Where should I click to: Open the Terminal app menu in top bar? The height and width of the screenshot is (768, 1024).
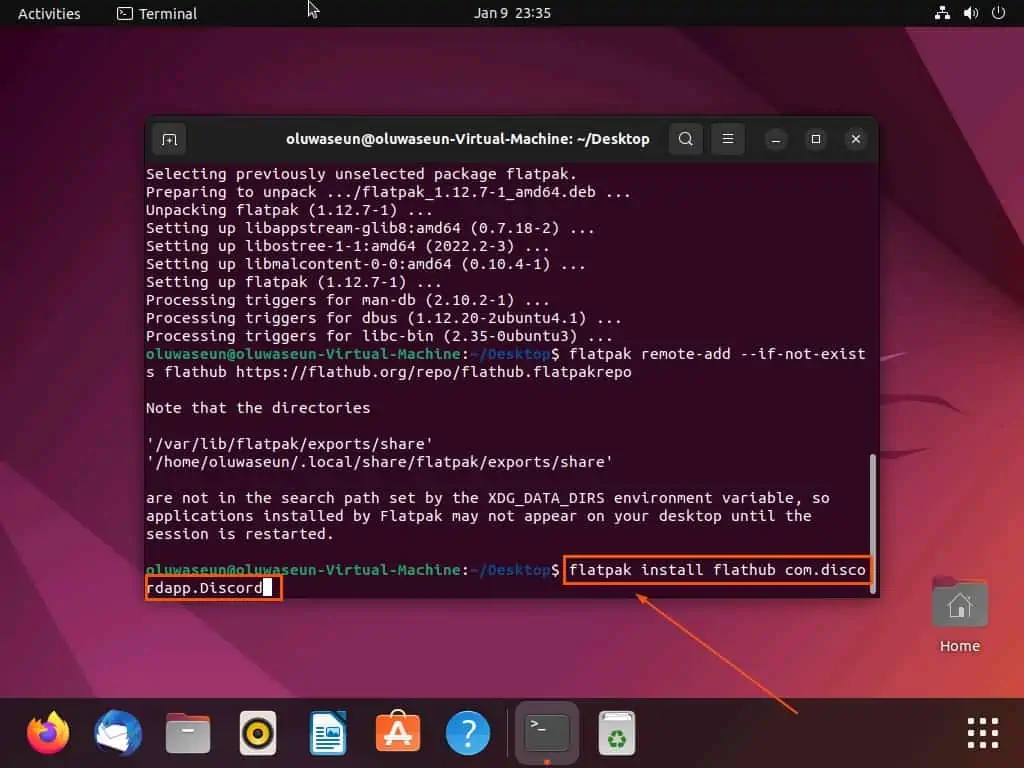[157, 13]
